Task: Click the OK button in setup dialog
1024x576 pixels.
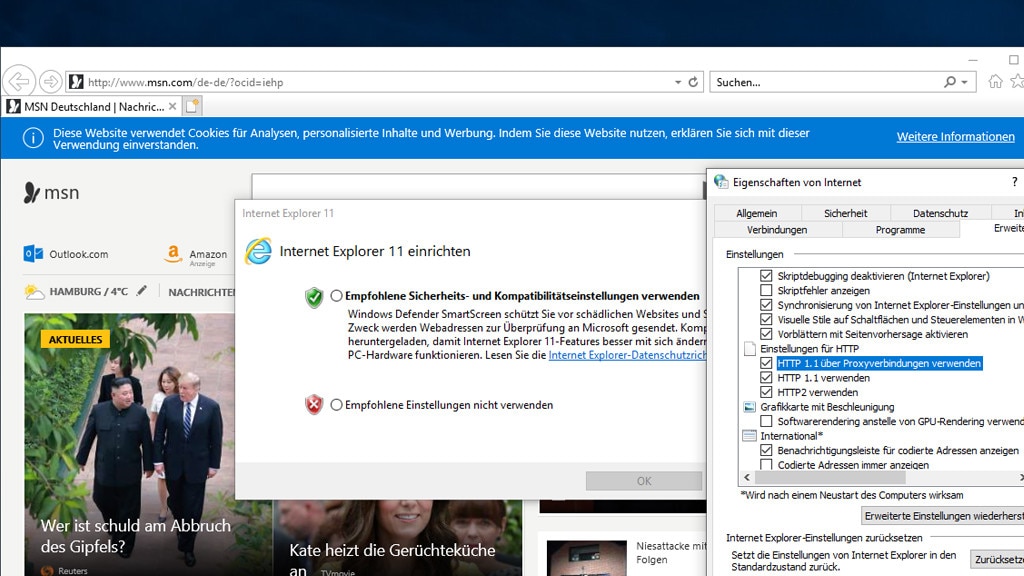Action: tap(644, 481)
